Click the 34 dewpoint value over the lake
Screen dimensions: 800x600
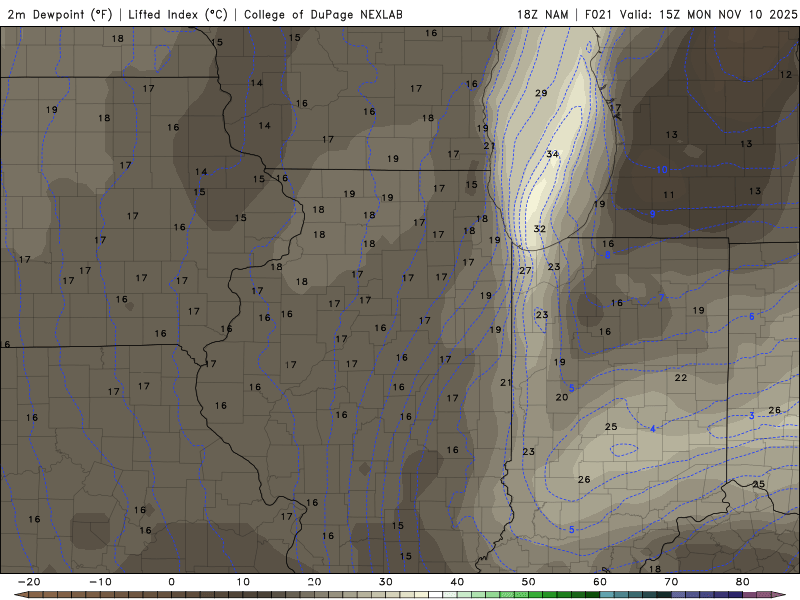point(553,154)
